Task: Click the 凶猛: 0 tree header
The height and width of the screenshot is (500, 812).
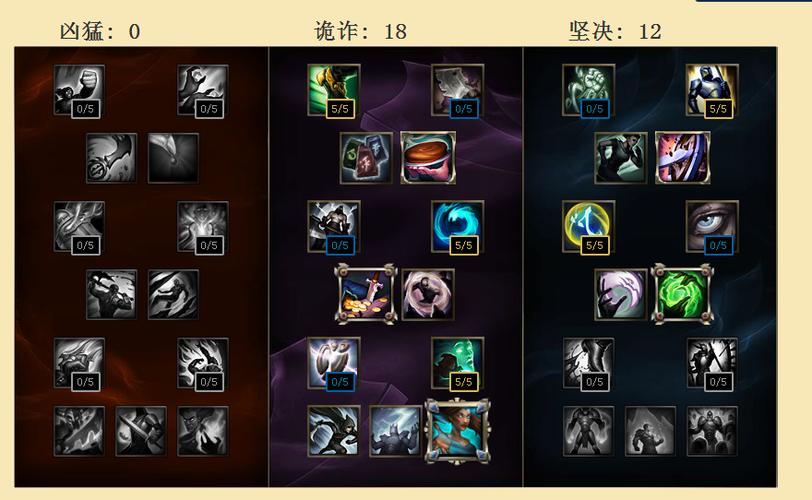Action: pos(100,31)
